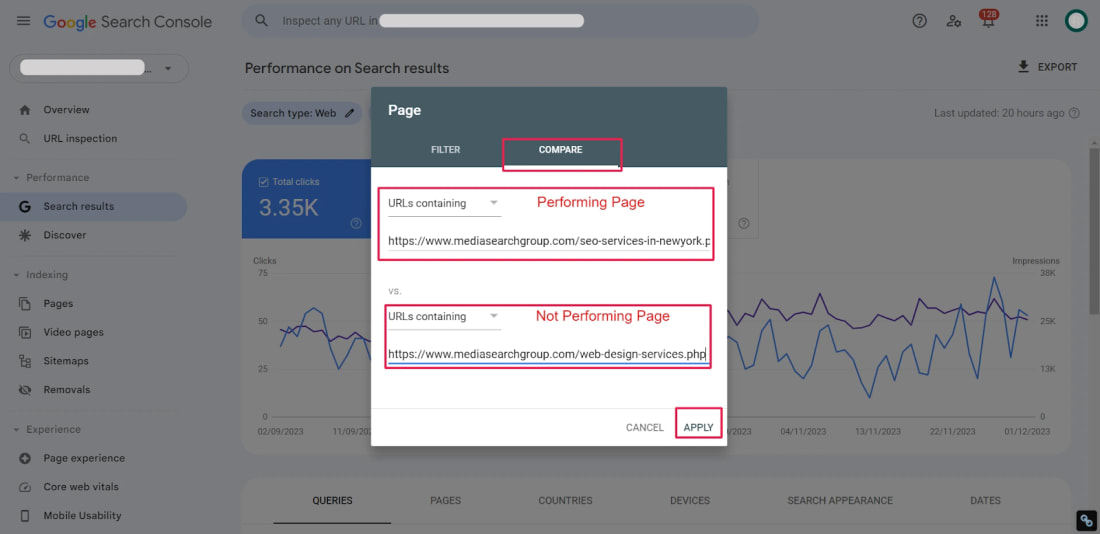Click the Discover asterisk icon
Viewport: 1100px width, 534px height.
click(x=25, y=235)
